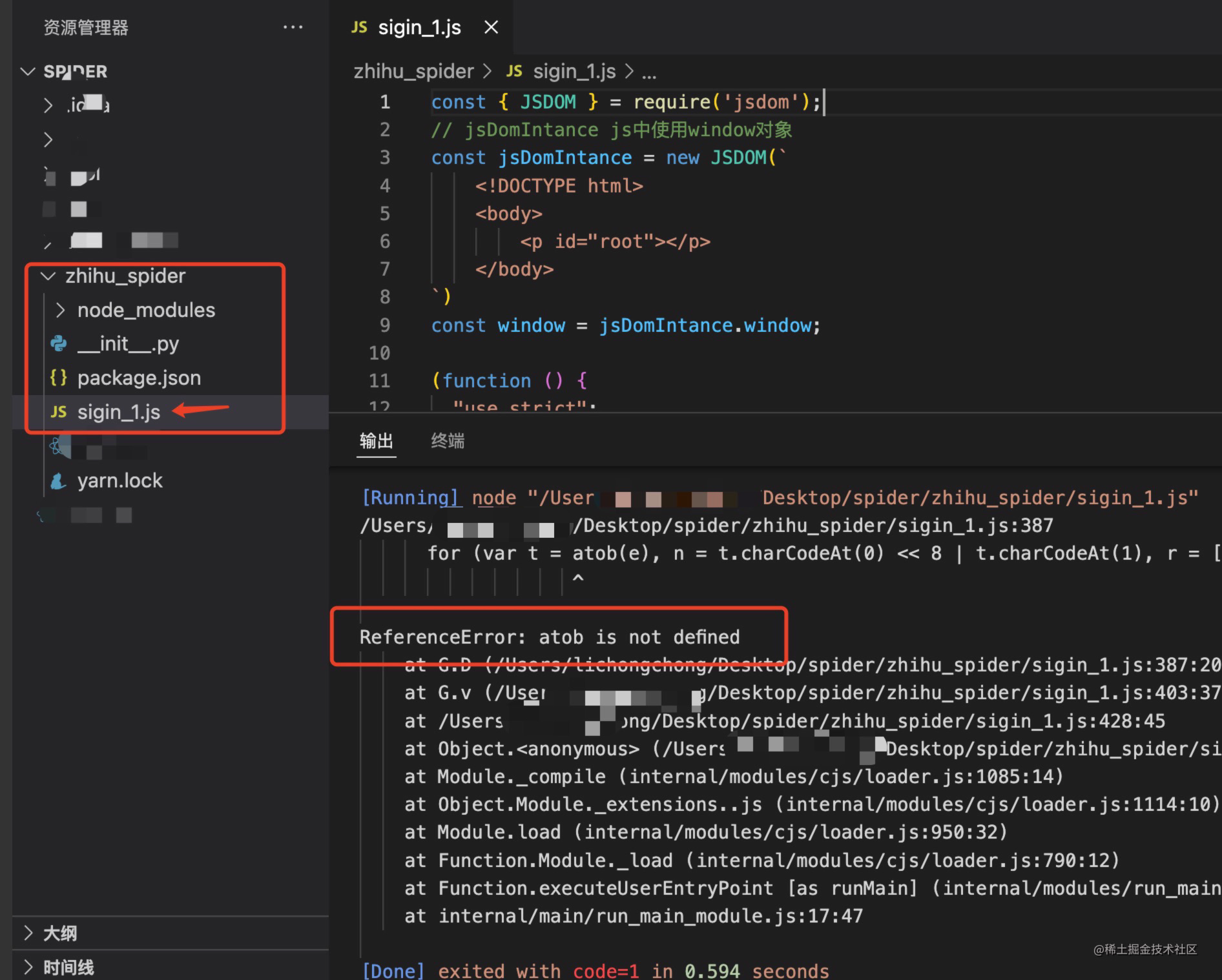Click line number 1 in the gutter
This screenshot has width=1222, height=980.
(x=385, y=102)
